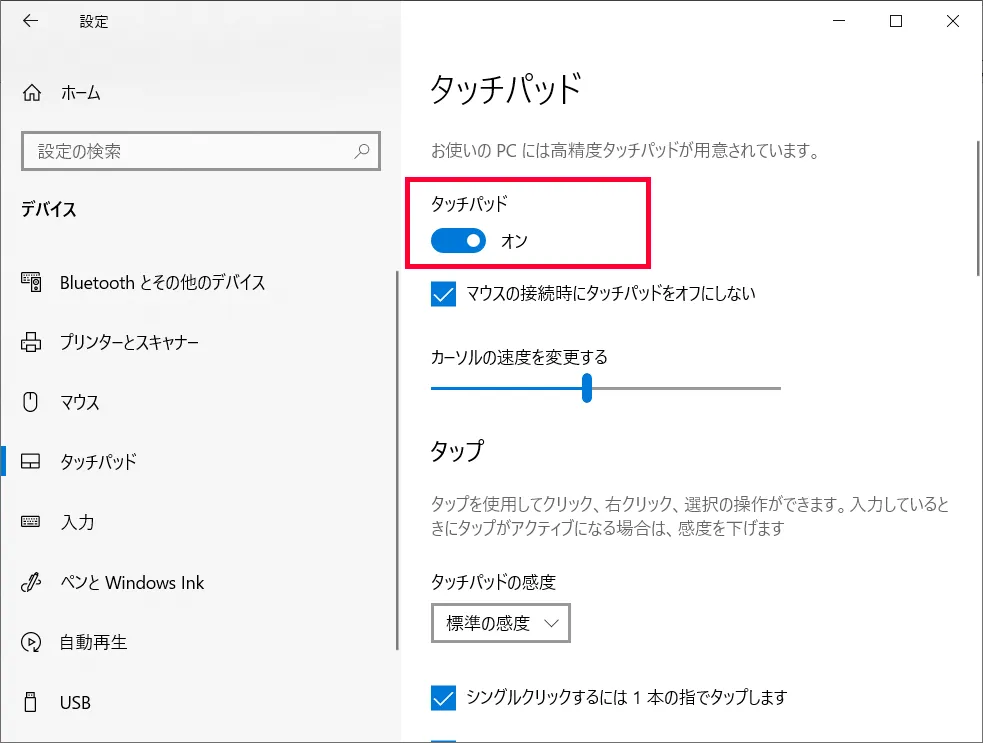Open 入力 settings page
983x743 pixels.
pos(77,522)
